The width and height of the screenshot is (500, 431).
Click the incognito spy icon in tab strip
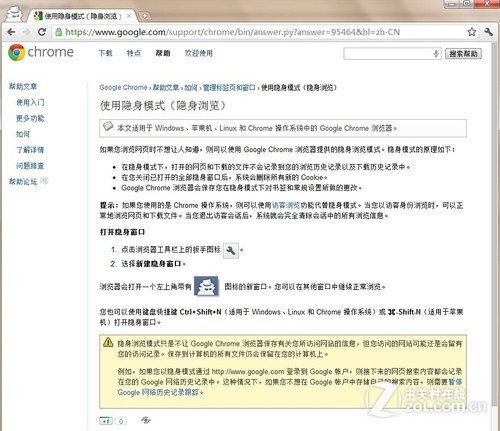point(14,15)
